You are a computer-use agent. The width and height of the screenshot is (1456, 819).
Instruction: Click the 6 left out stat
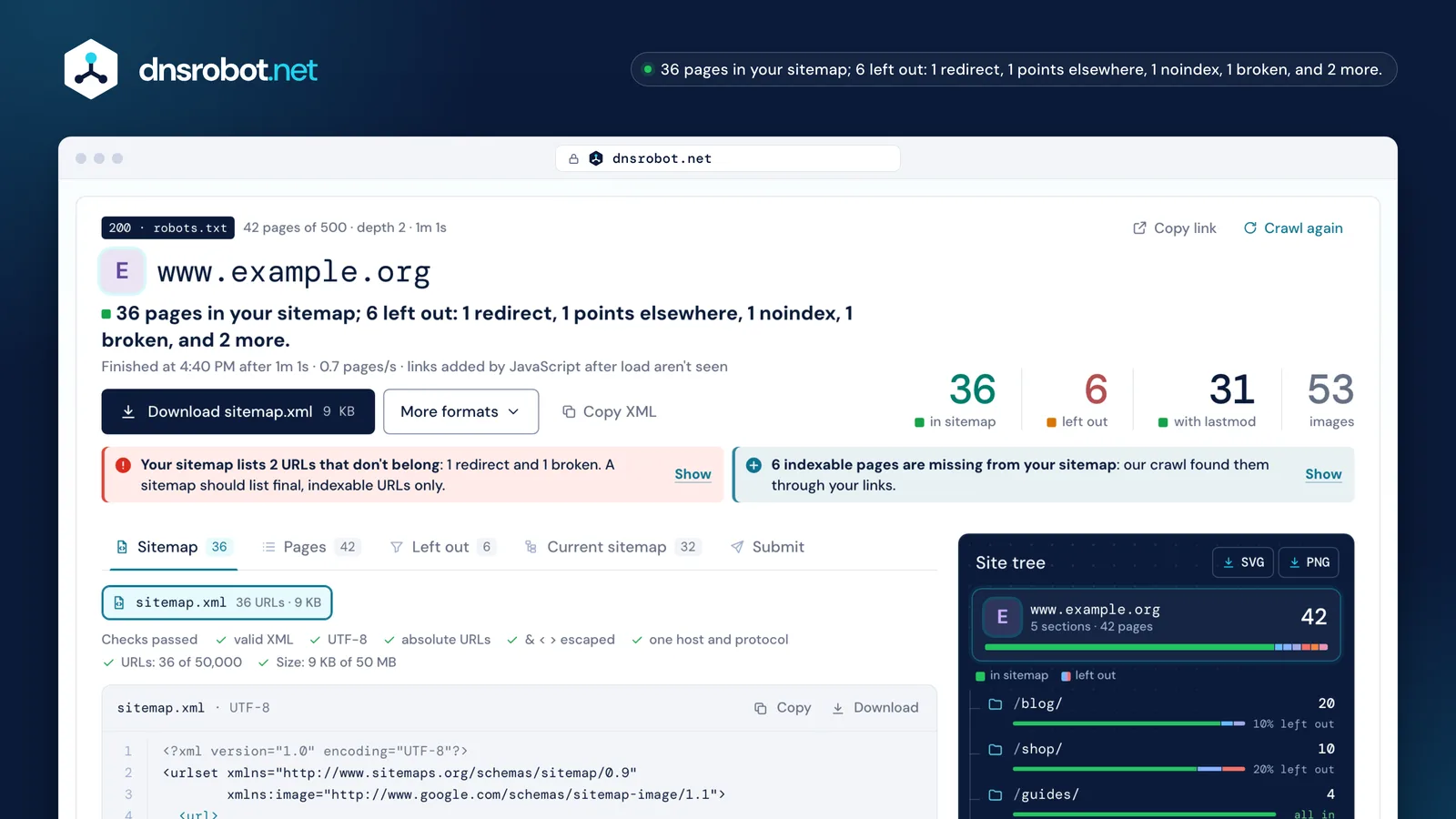pos(1079,399)
